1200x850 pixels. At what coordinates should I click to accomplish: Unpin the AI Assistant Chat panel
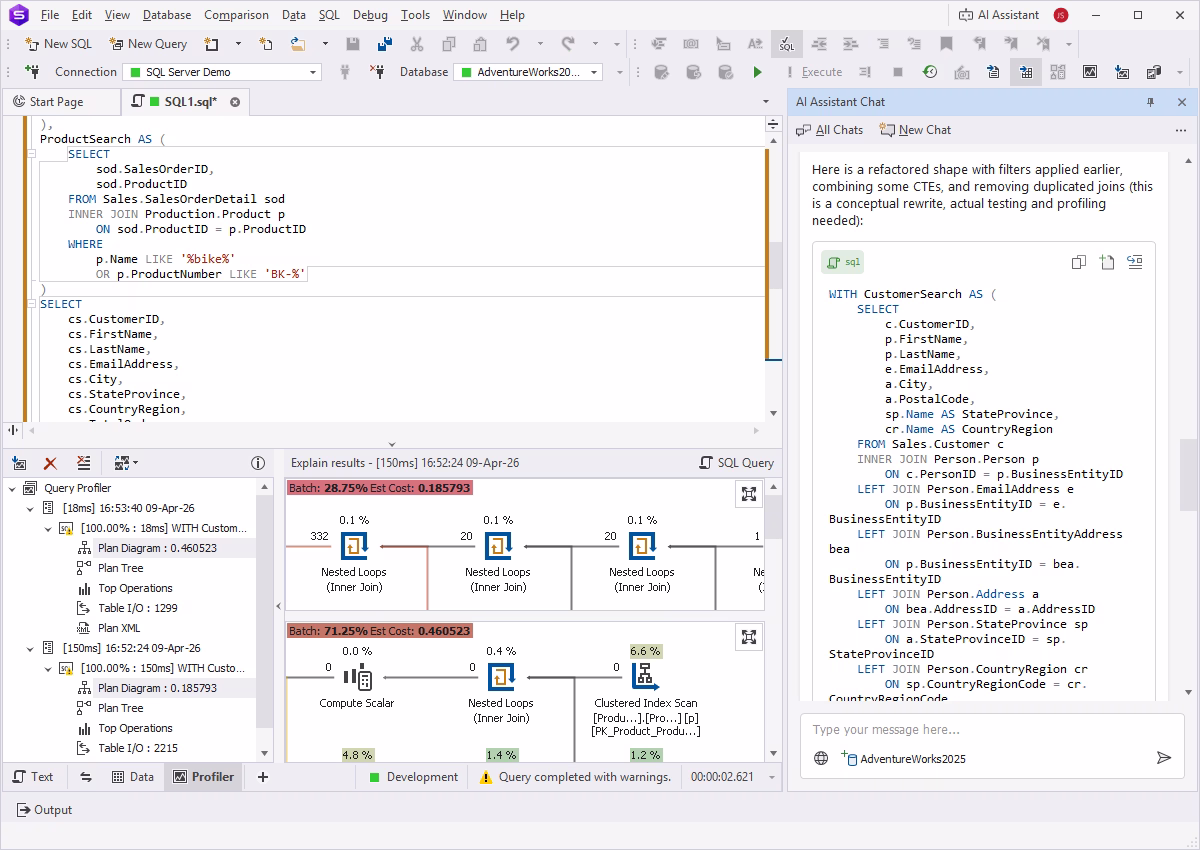[1151, 101]
